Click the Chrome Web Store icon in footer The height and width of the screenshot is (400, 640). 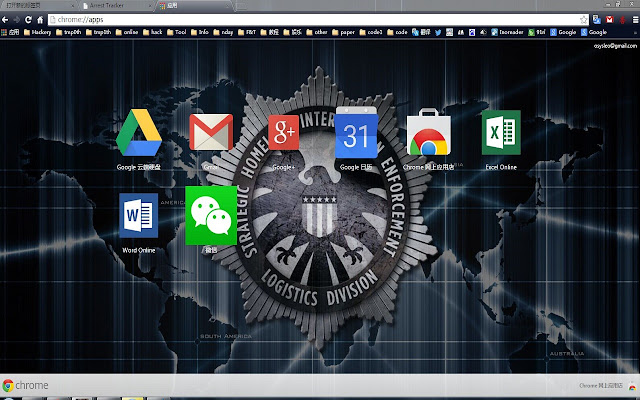coord(632,386)
